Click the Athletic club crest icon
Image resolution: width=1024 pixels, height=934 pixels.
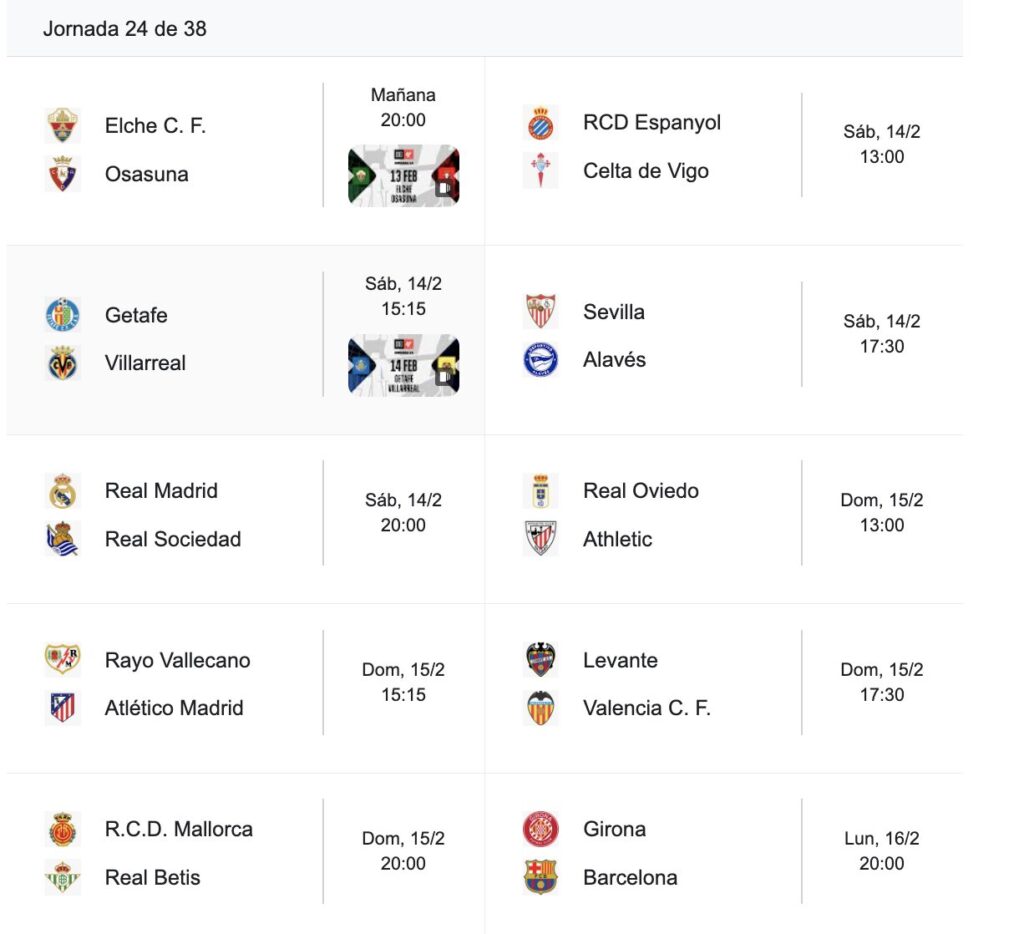pos(541,539)
